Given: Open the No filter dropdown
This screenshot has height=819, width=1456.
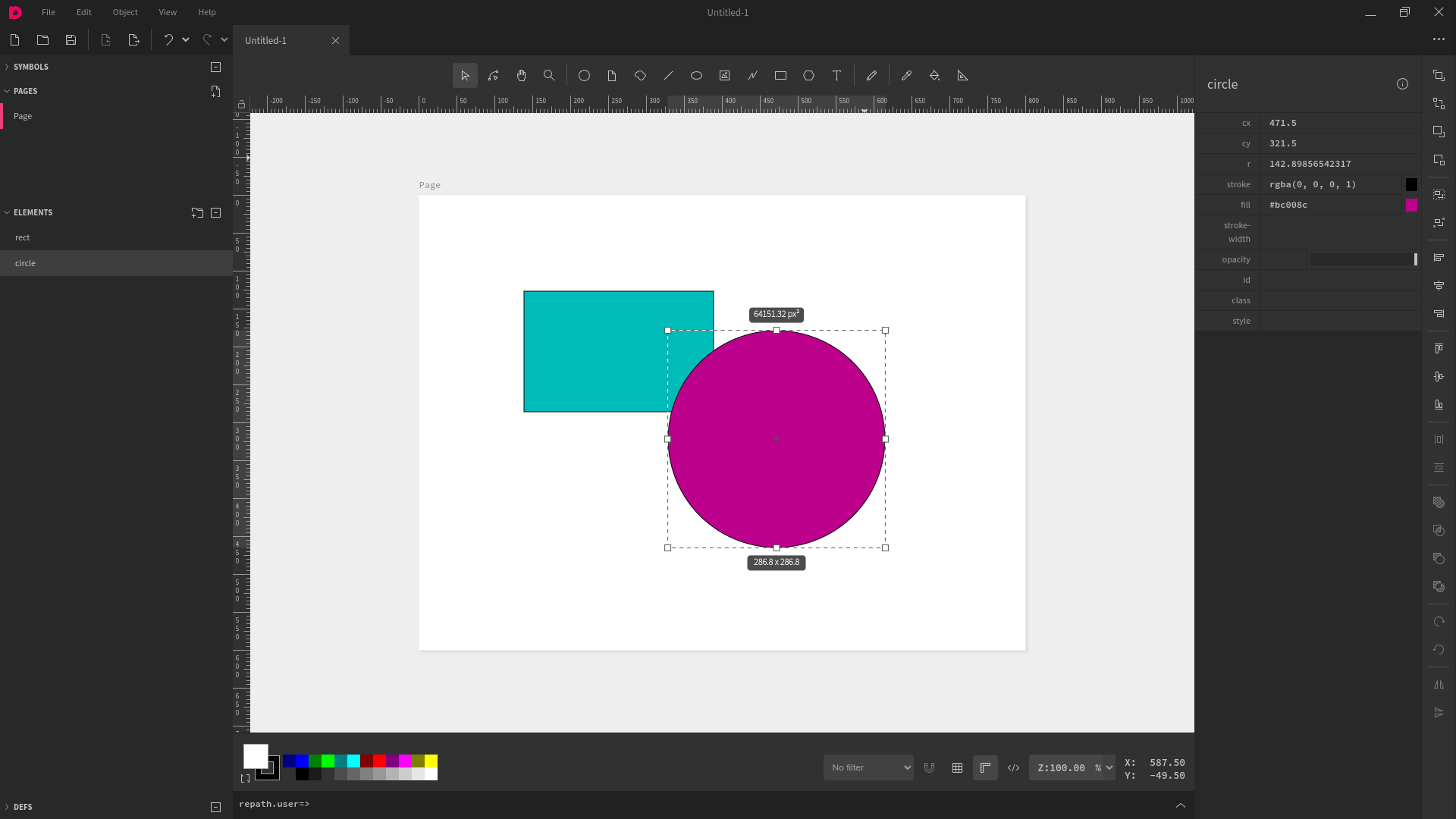Looking at the screenshot, I should [868, 767].
